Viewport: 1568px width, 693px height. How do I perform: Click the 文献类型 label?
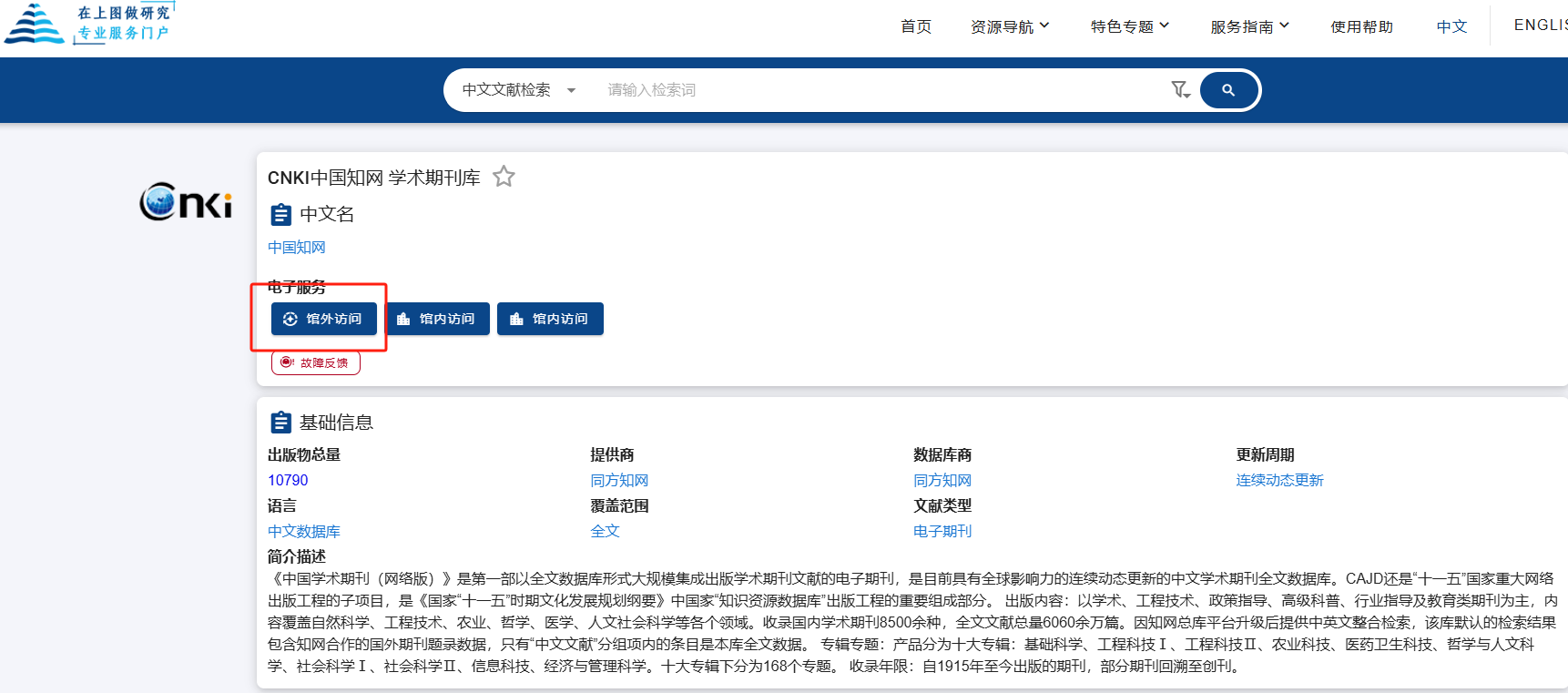coord(942,505)
